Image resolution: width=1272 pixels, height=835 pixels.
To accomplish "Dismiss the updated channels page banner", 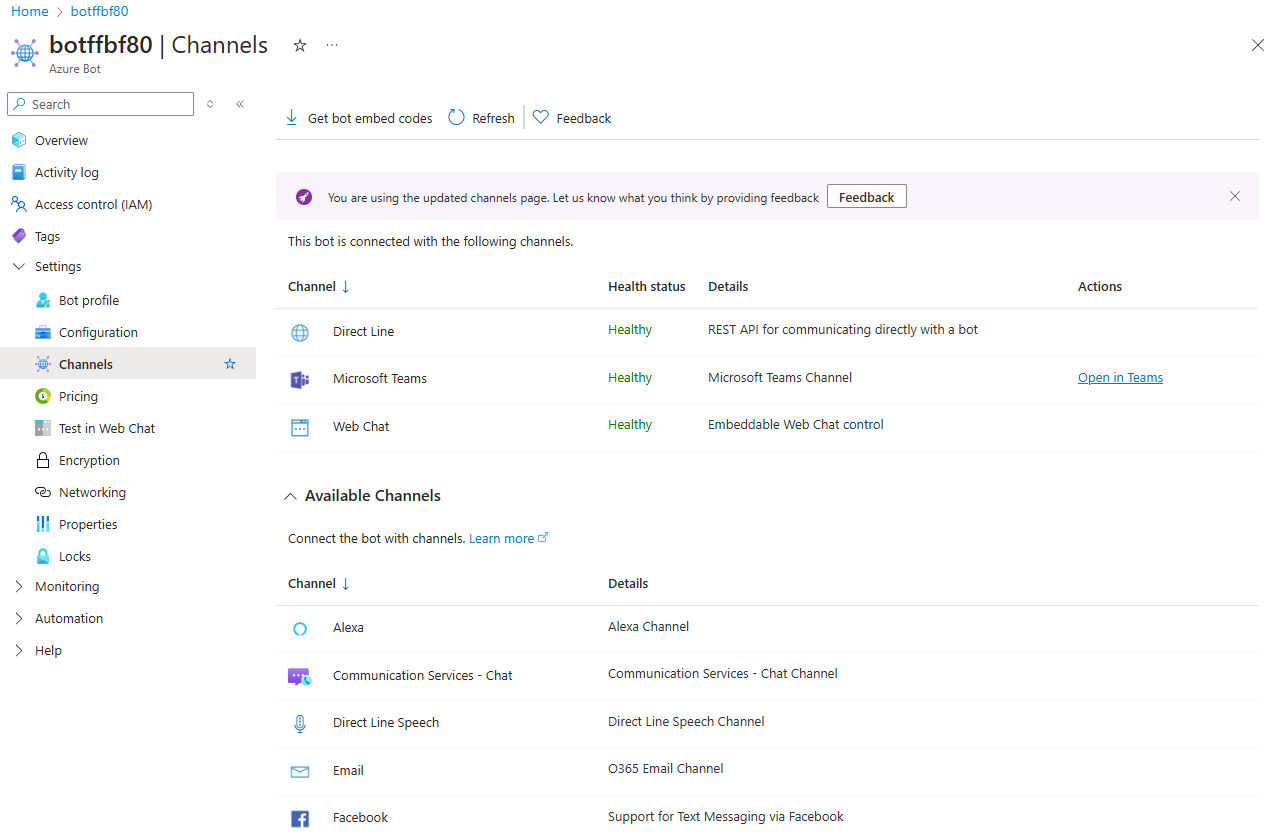I will [x=1235, y=196].
